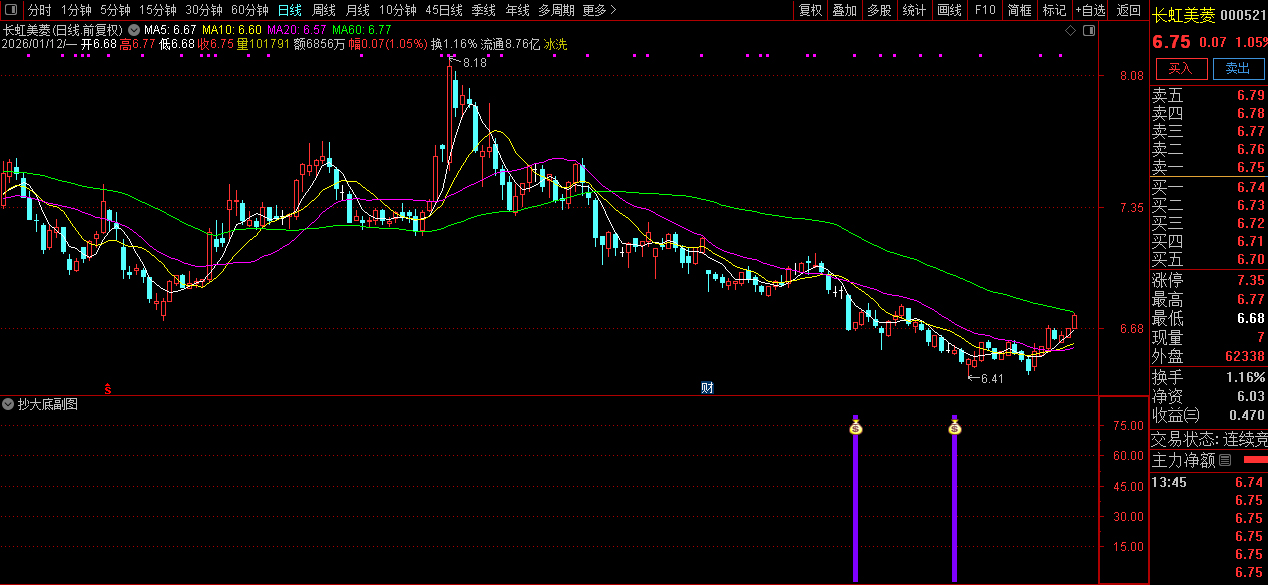Viewport: 1268px width, 585px height.
Task: Toggle the left sidebar panel icon
Action: click(10, 10)
